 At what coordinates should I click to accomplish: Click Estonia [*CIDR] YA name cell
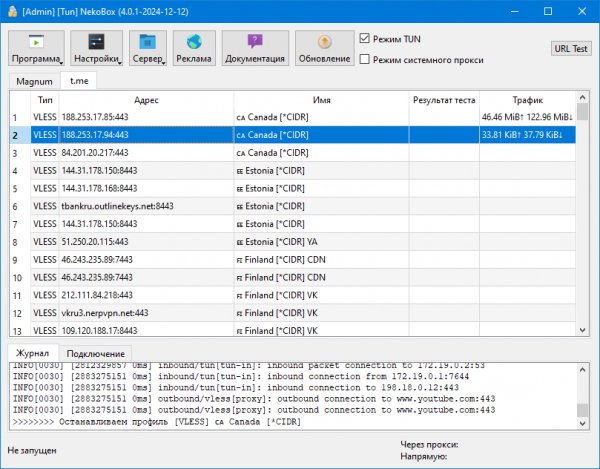(x=321, y=242)
